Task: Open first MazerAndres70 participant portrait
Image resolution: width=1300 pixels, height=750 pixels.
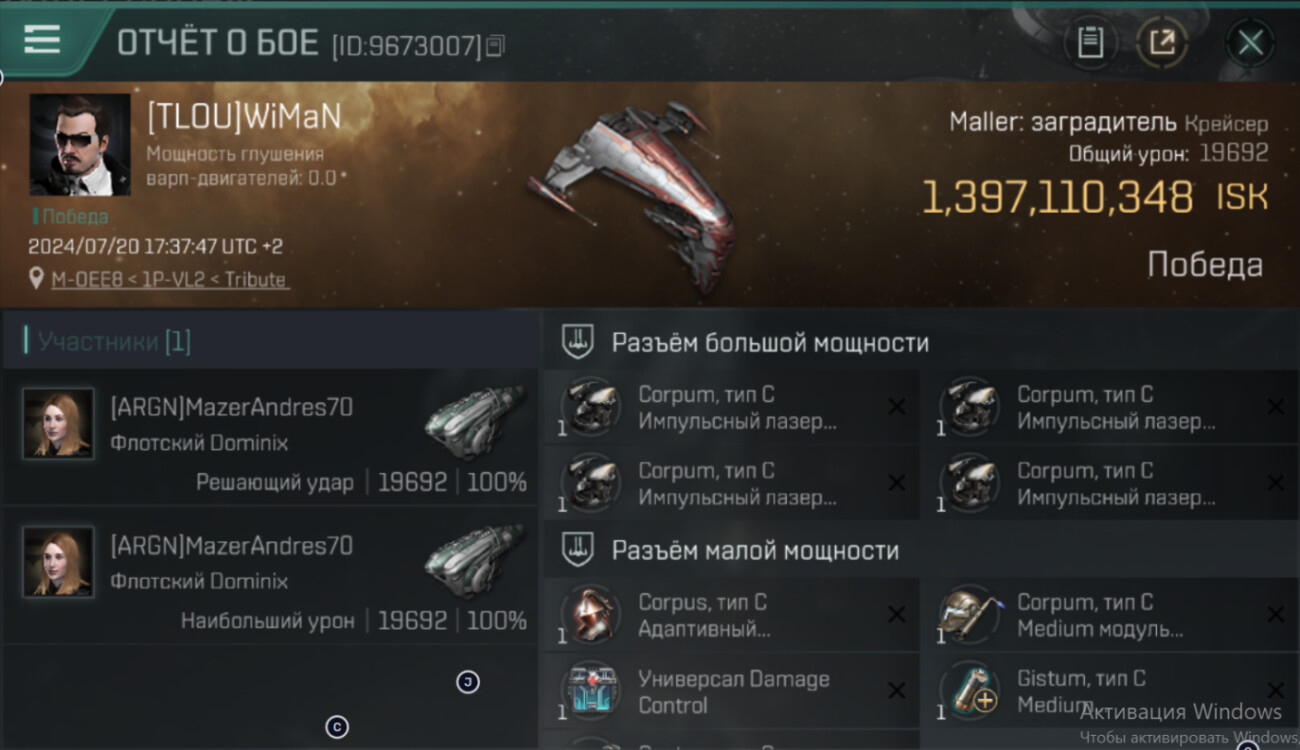Action: 58,424
